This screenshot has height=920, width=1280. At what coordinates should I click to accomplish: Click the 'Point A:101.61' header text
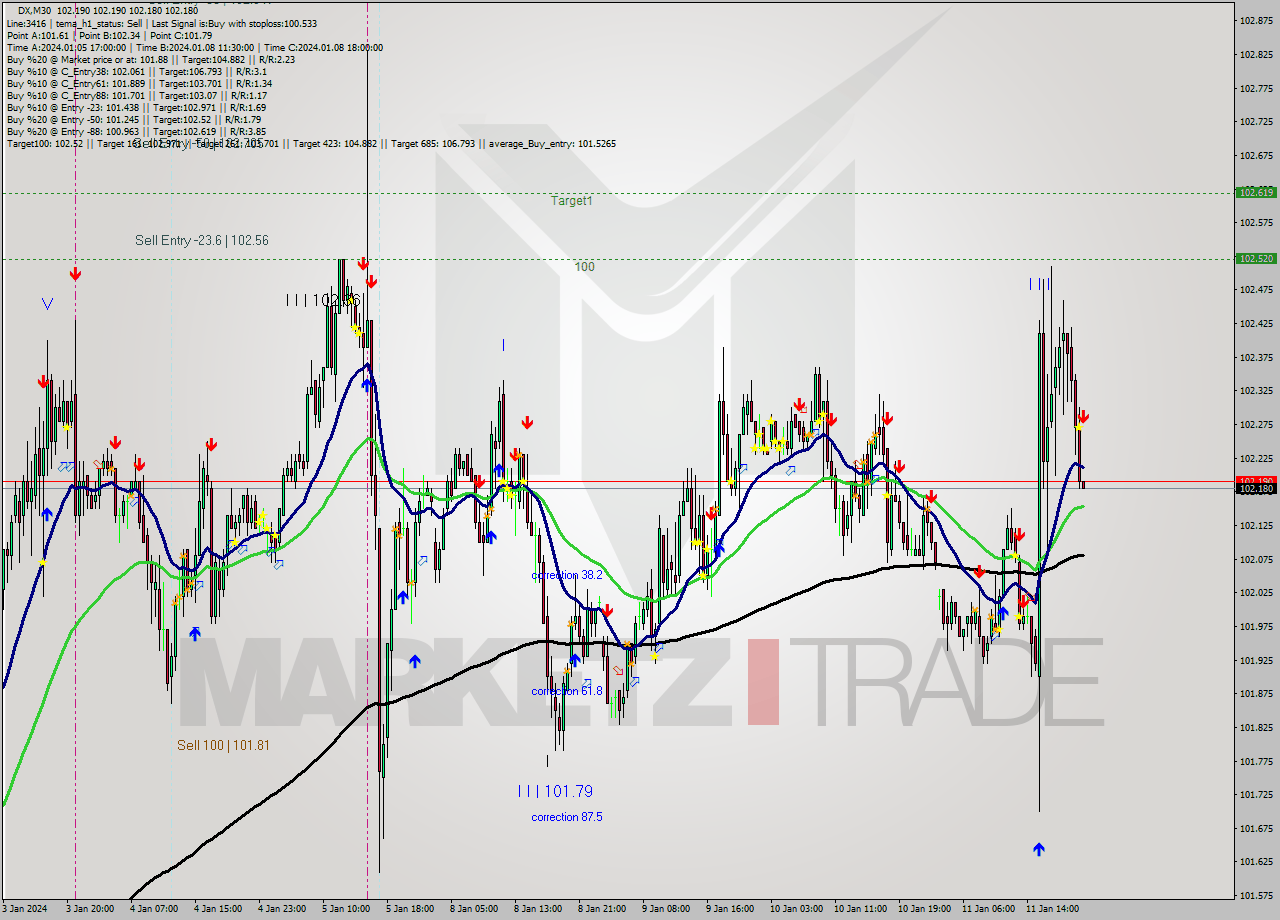(39, 35)
